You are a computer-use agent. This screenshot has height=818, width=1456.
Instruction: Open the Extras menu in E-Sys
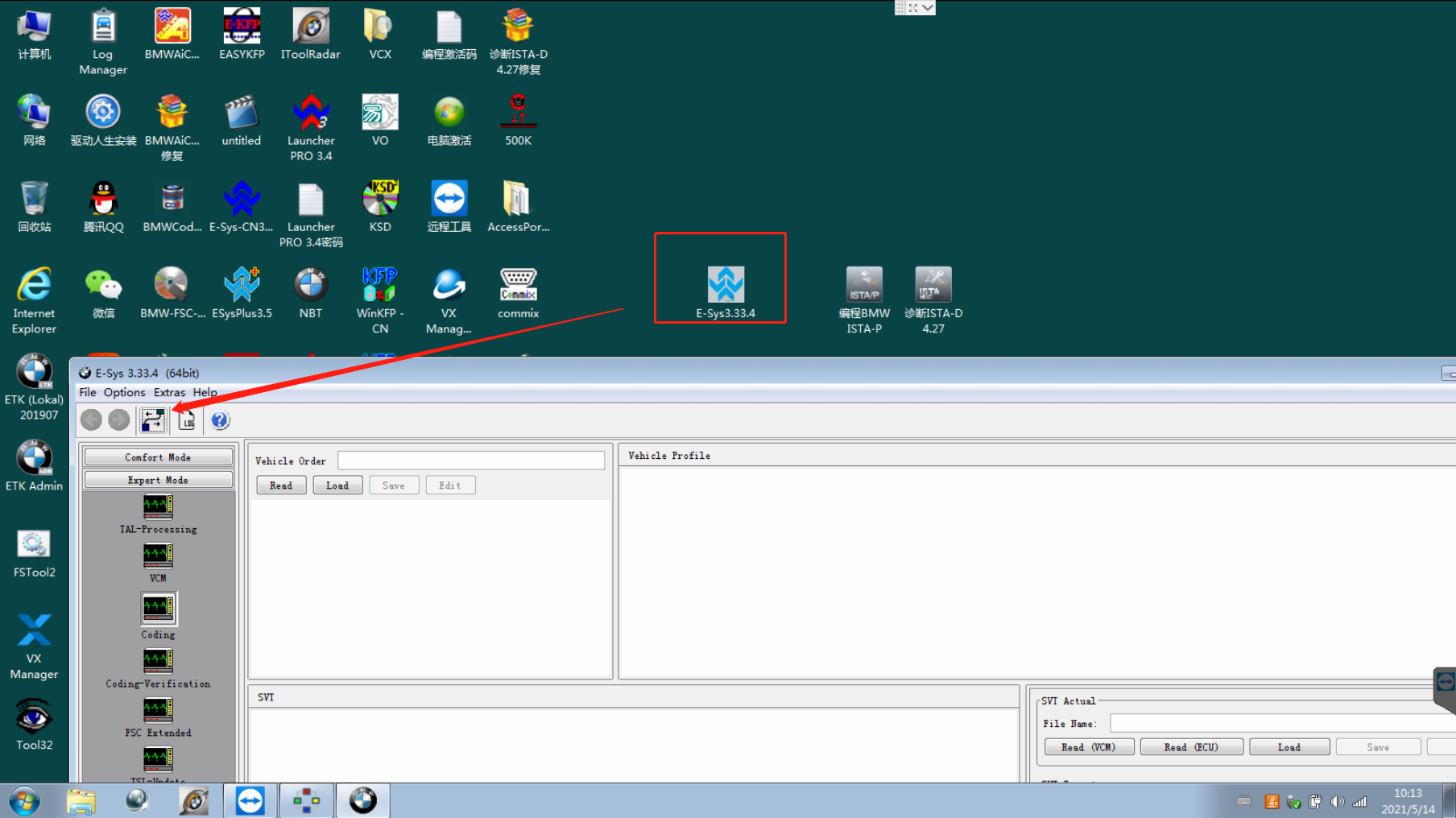pos(169,392)
